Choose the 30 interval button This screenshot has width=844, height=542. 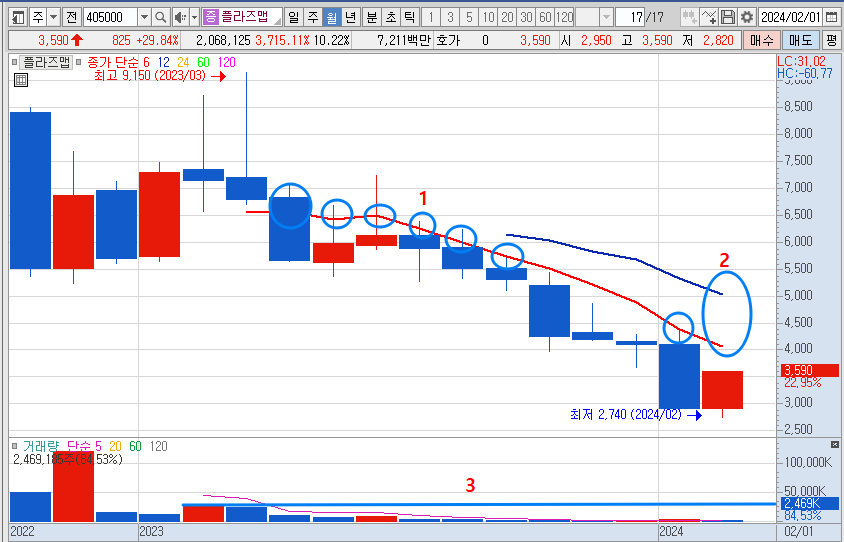point(526,17)
